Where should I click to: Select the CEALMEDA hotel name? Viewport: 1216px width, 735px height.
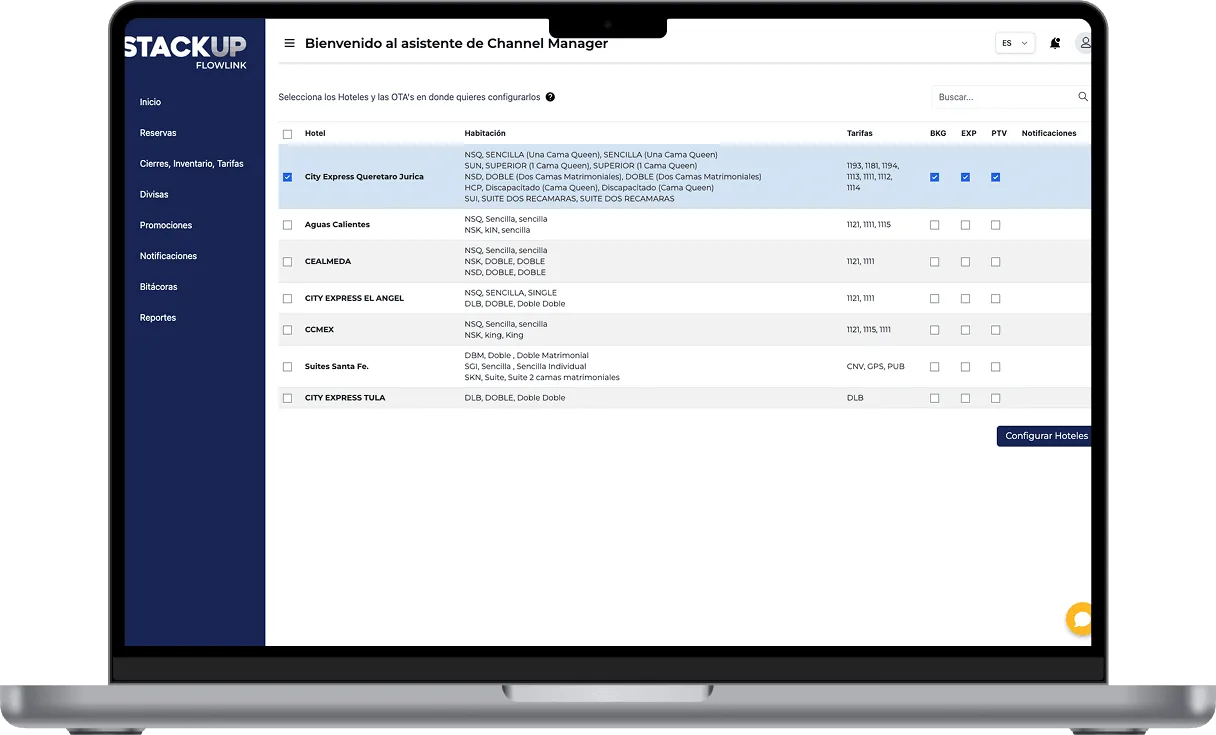click(328, 262)
